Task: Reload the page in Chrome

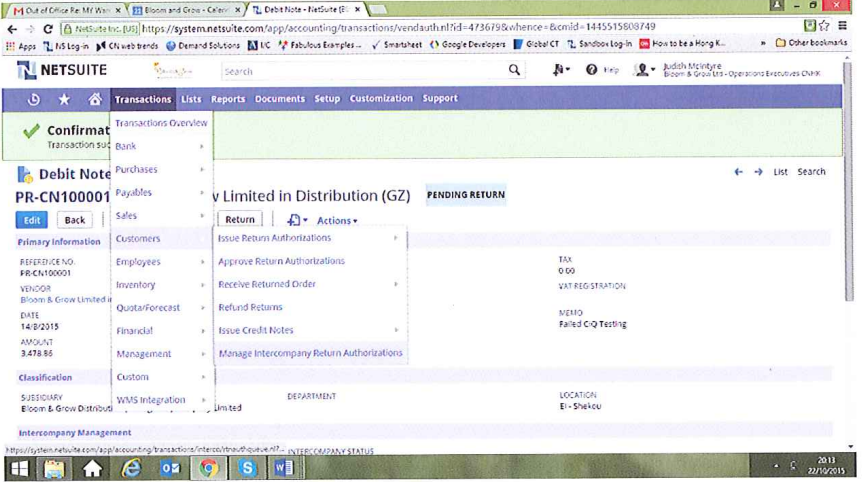Action: (48, 29)
